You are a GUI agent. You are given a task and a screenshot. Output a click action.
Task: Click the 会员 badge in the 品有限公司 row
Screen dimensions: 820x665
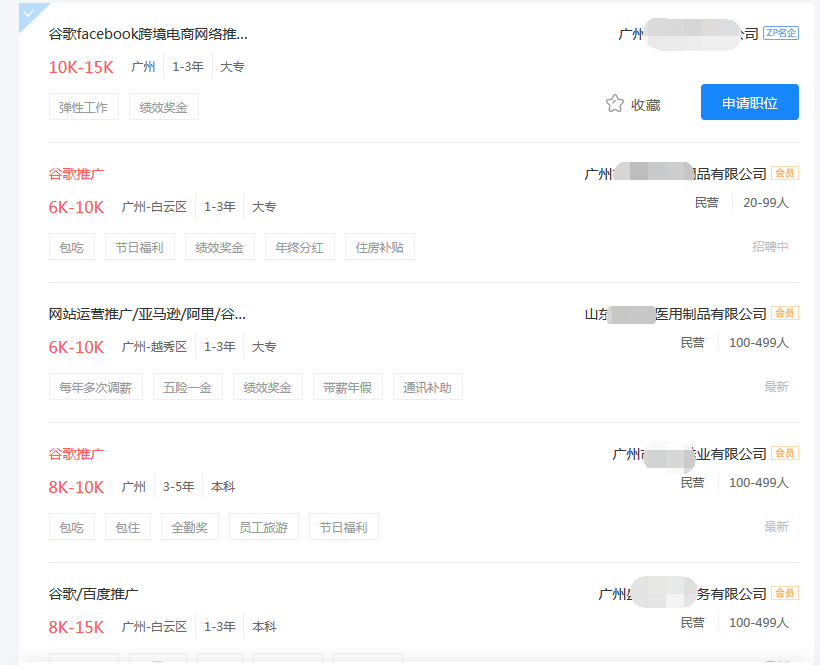[x=784, y=173]
